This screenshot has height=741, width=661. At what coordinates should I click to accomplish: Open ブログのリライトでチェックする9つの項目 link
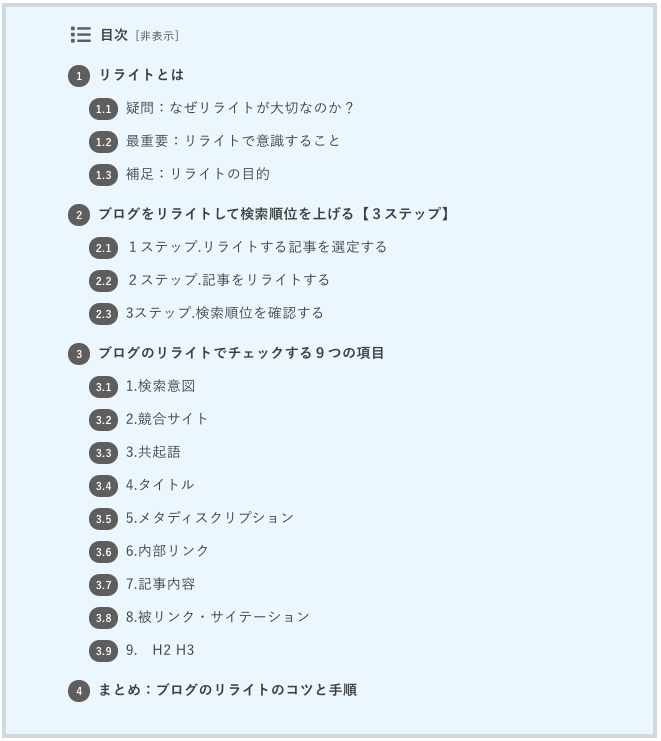[241, 353]
